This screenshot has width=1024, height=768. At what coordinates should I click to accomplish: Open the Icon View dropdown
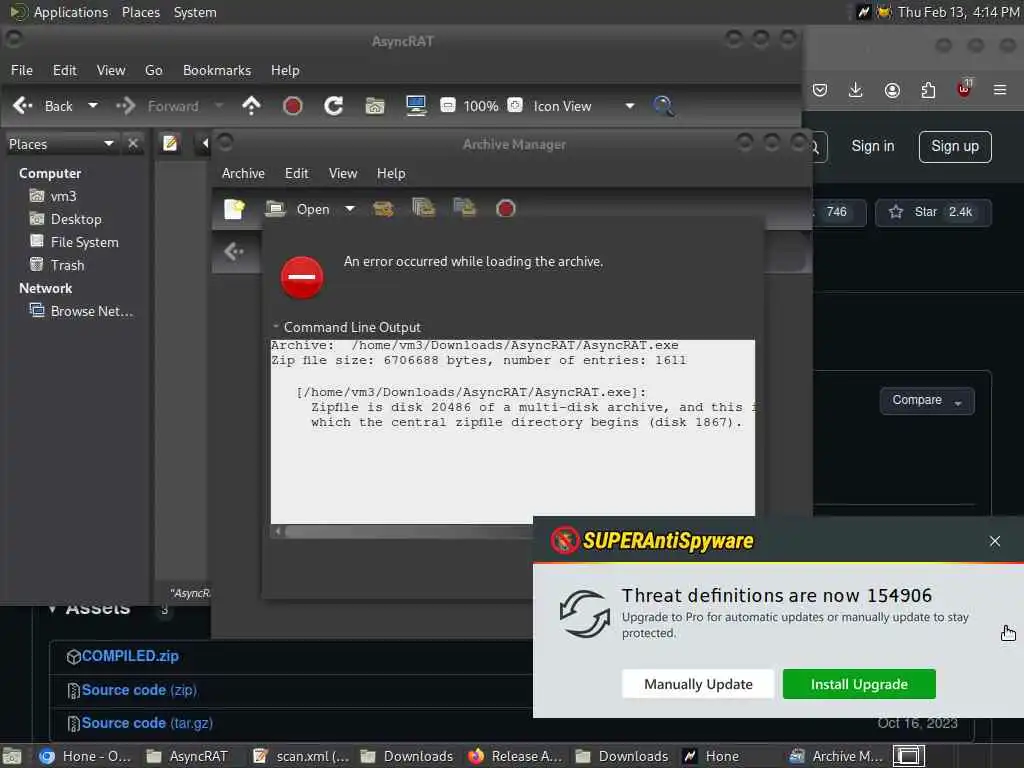(x=583, y=106)
